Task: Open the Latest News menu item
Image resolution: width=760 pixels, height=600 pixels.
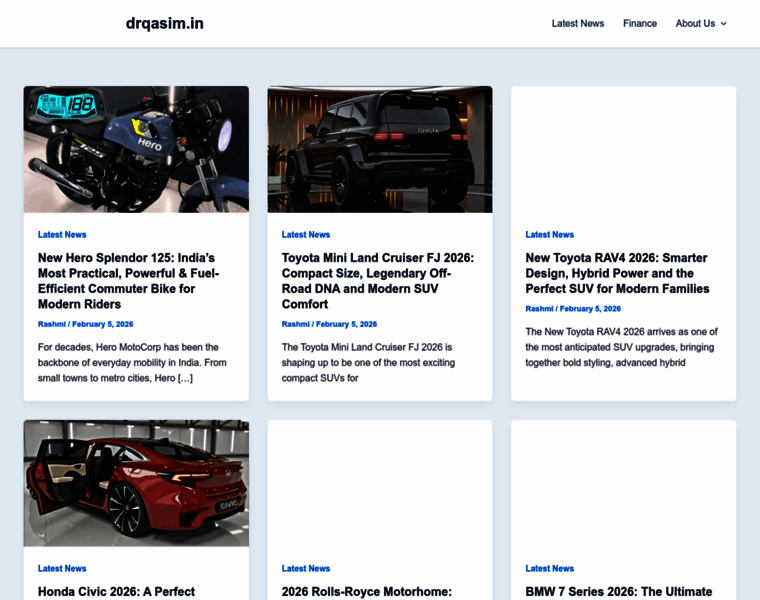Action: 577,23
